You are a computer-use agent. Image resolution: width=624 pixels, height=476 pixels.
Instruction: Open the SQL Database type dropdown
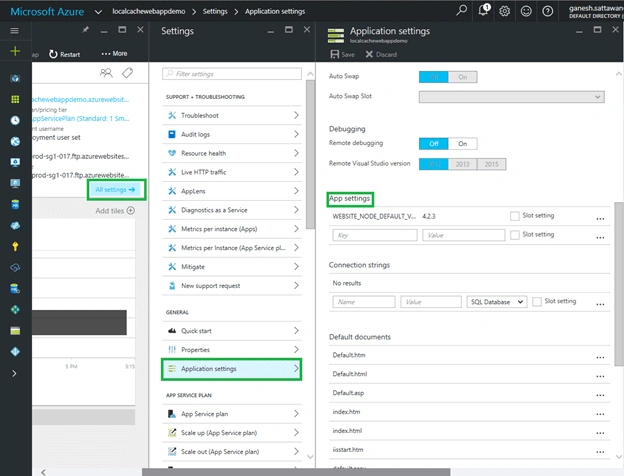tap(497, 302)
